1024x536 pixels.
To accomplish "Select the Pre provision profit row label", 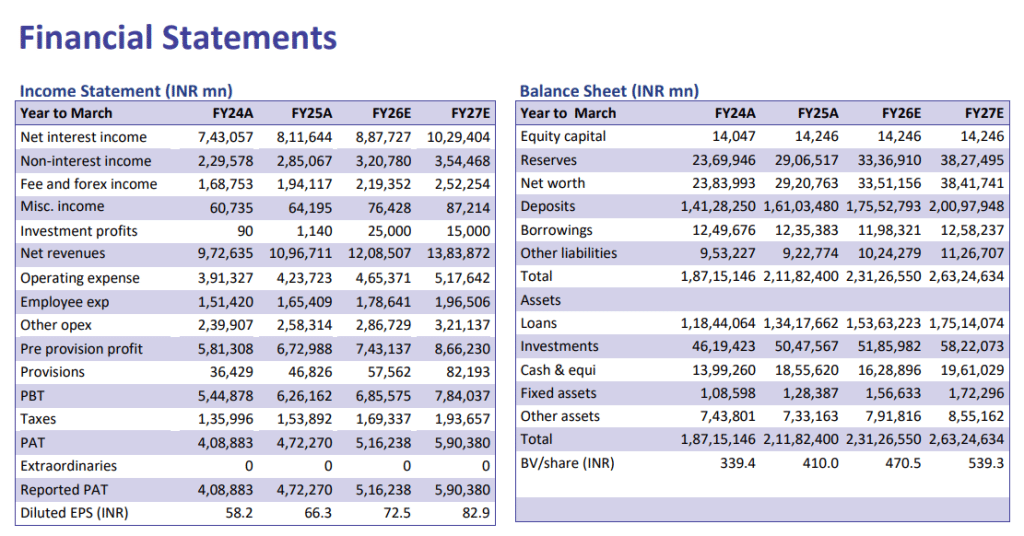I will coord(81,349).
